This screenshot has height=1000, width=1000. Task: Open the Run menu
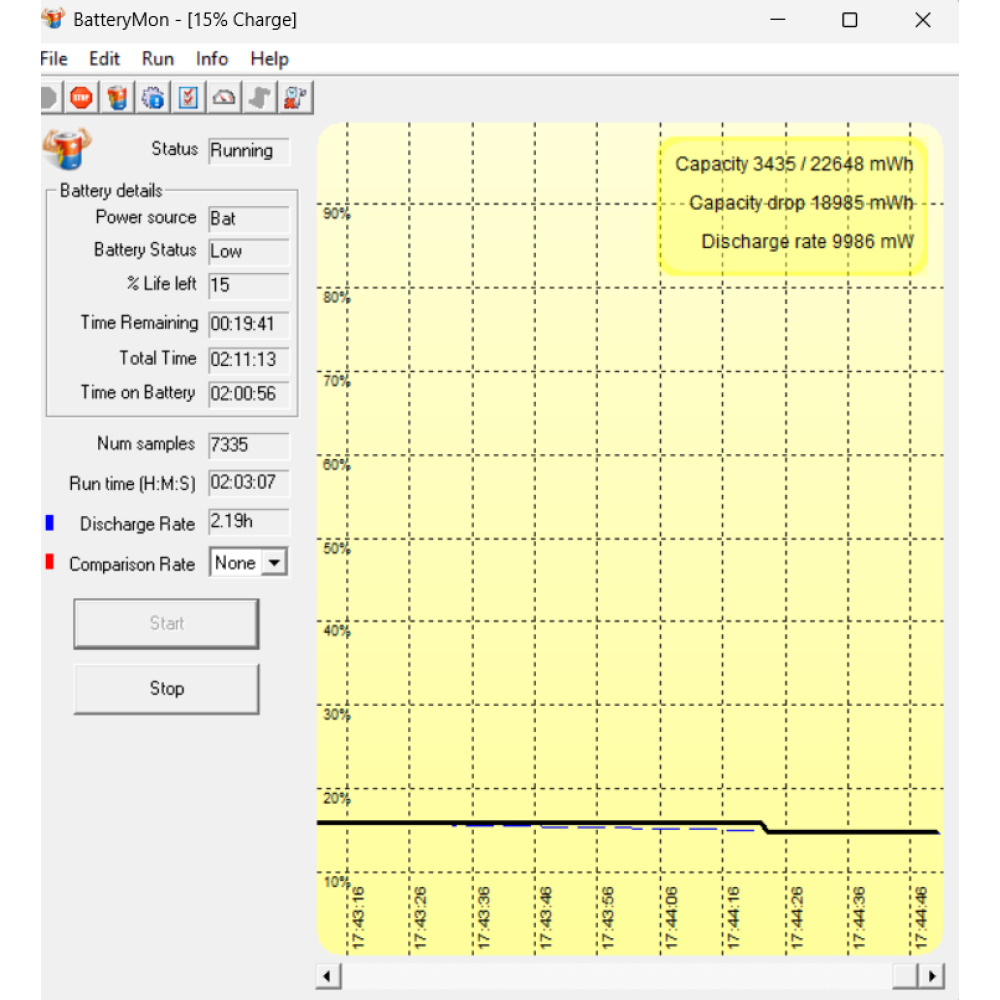(x=158, y=59)
